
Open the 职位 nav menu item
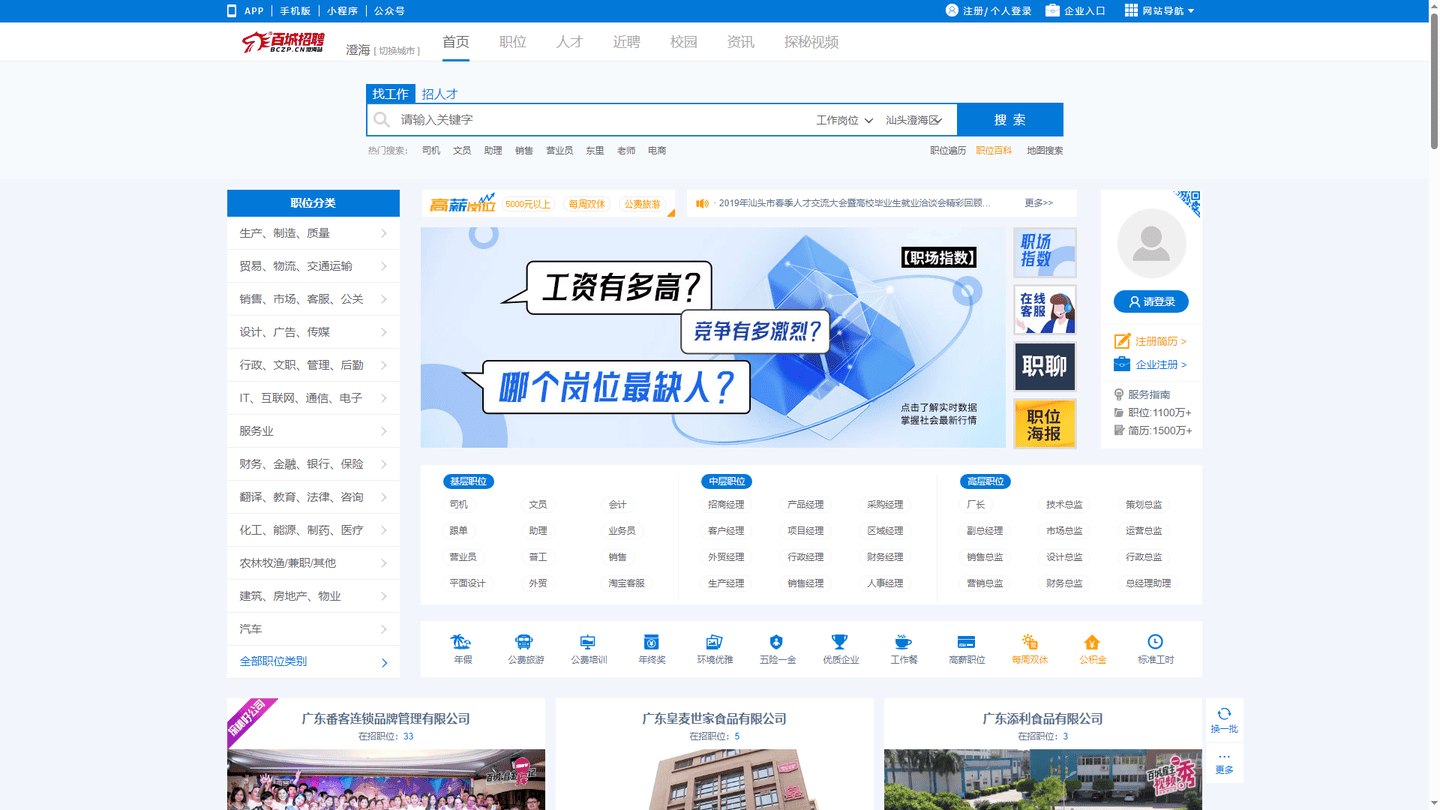513,42
